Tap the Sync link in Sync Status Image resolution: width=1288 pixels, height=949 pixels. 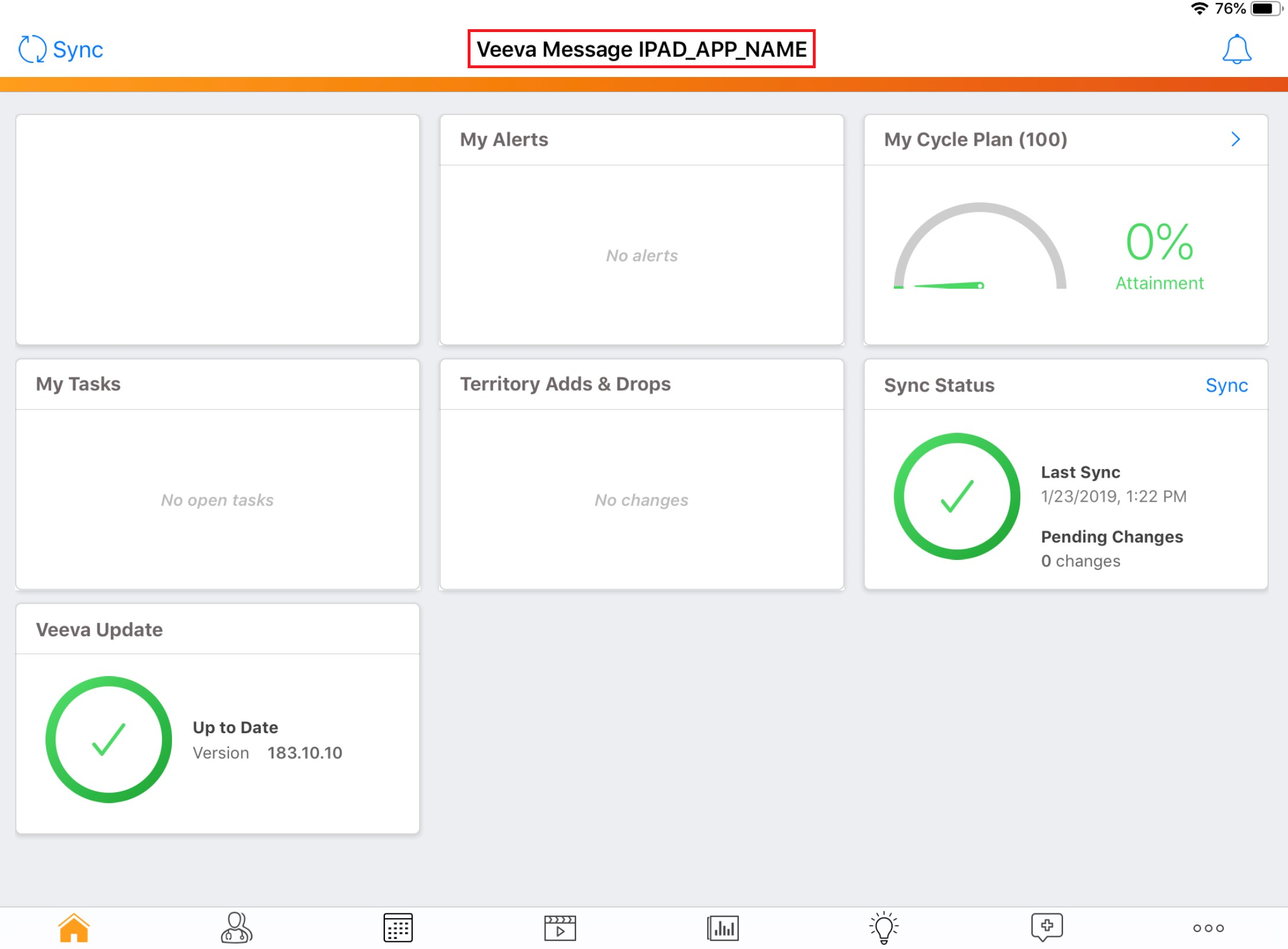(x=1226, y=385)
